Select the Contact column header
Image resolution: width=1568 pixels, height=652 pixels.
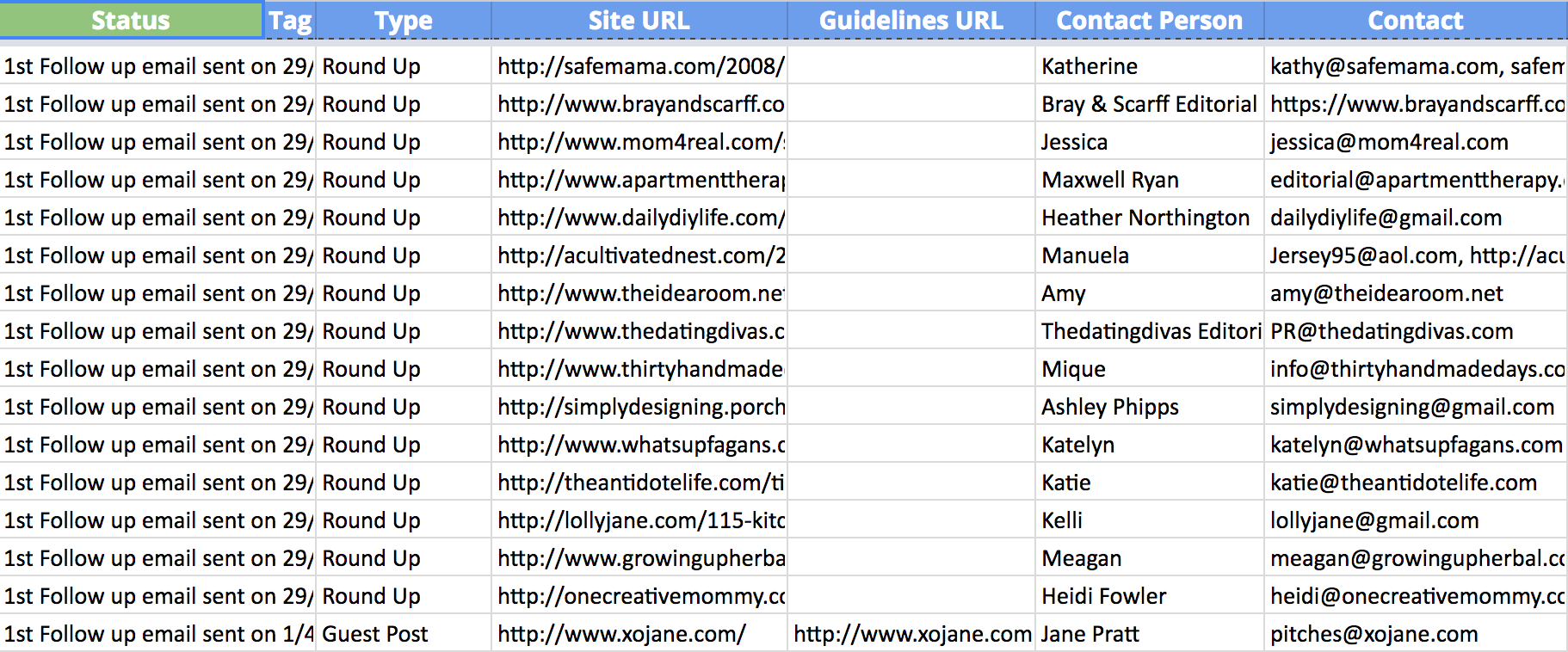point(1416,20)
